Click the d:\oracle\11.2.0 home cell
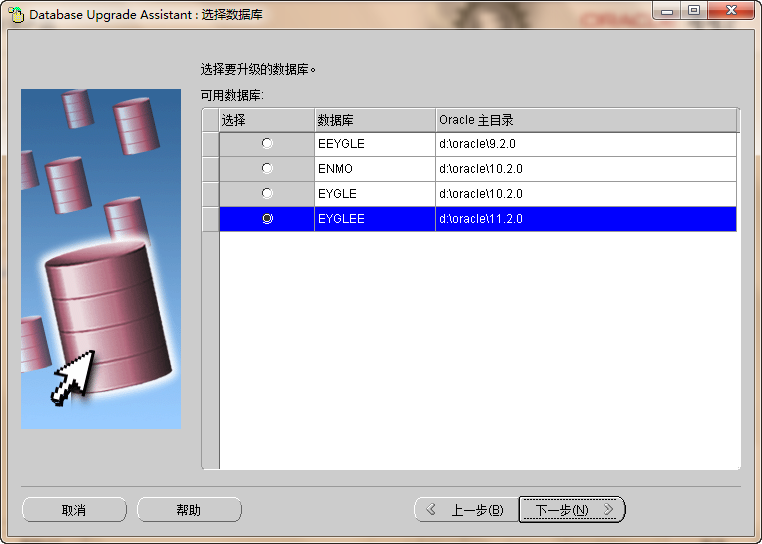The image size is (762, 544). [586, 219]
